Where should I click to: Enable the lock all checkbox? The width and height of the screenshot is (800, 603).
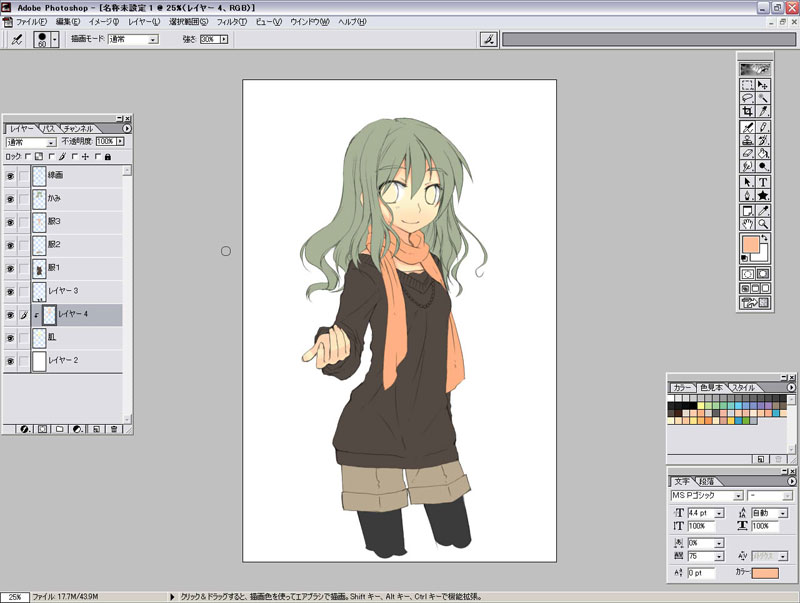click(x=98, y=157)
